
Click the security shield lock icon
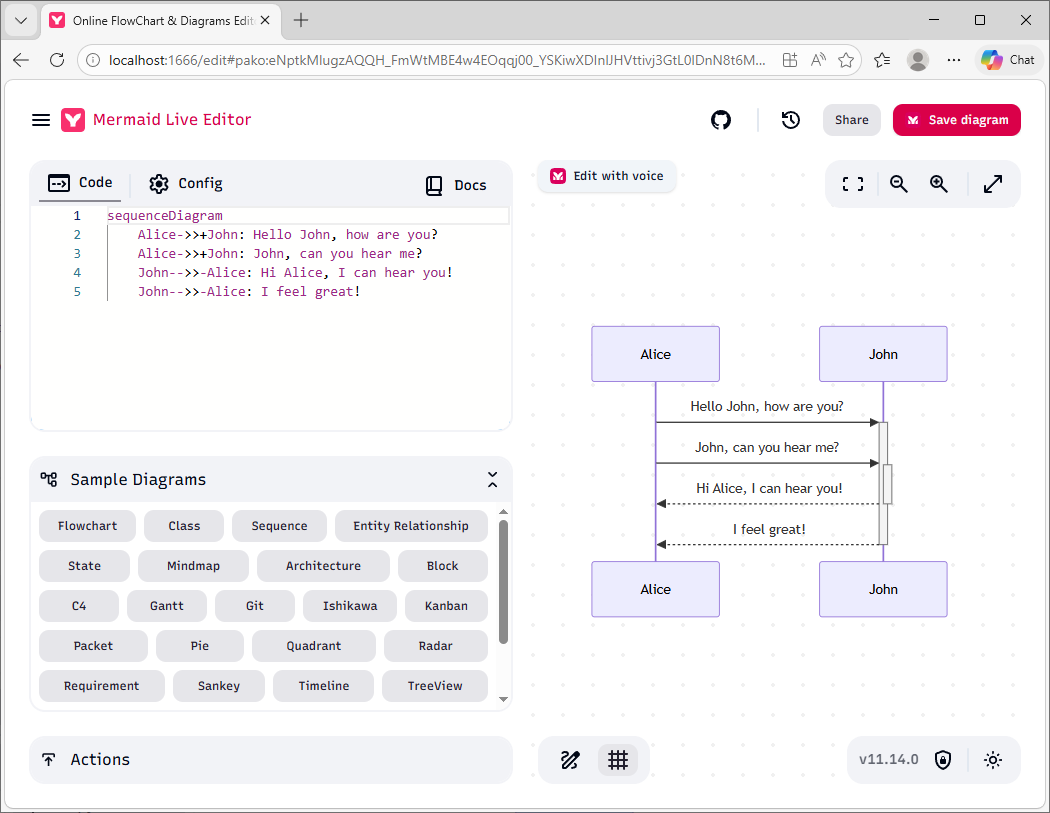[x=943, y=760]
